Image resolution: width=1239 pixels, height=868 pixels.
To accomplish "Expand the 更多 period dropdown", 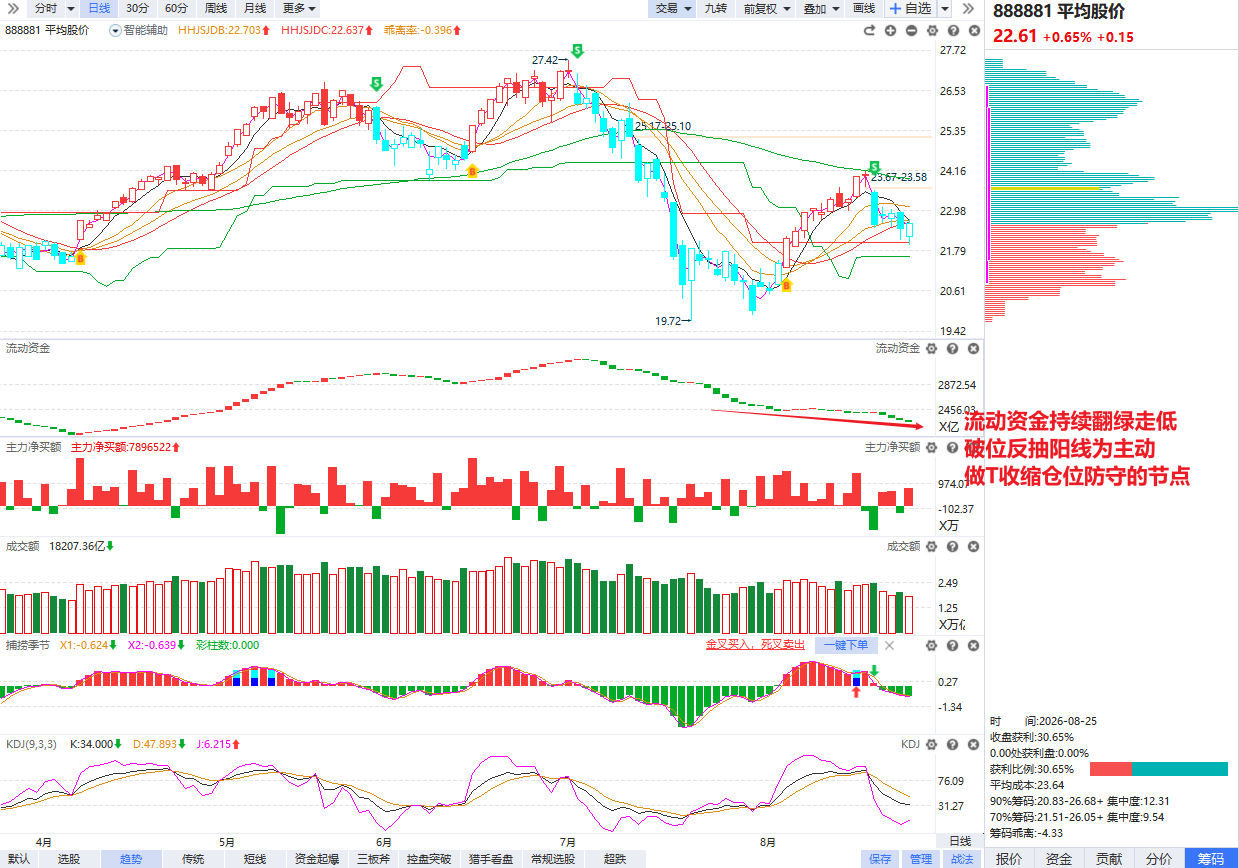I will click(x=298, y=8).
